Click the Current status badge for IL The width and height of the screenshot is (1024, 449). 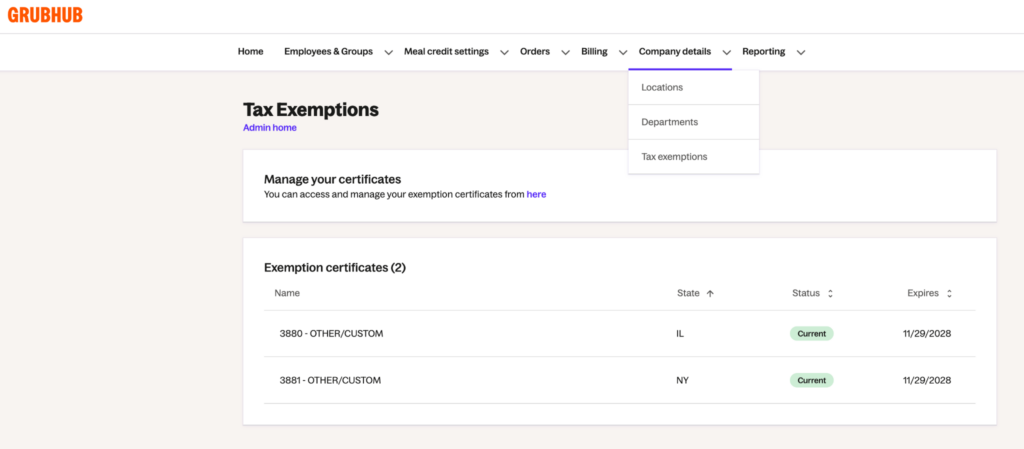(812, 333)
